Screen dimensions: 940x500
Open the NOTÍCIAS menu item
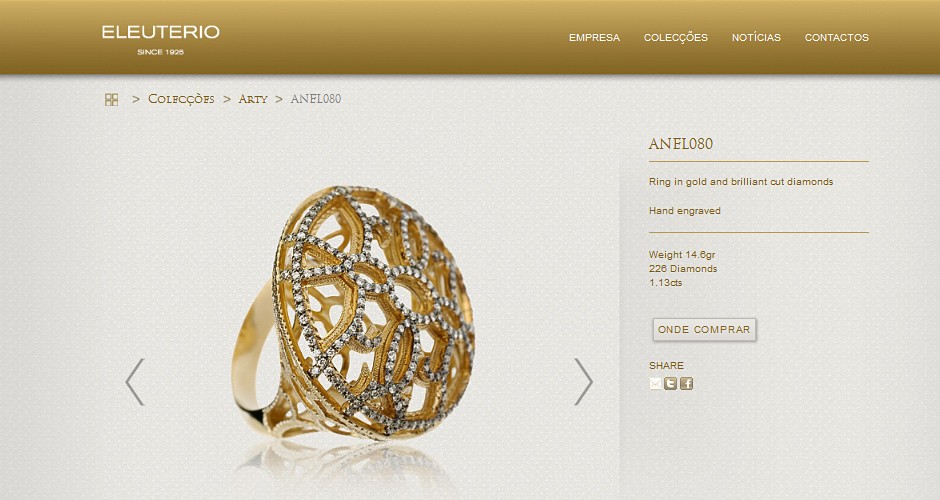pos(756,37)
